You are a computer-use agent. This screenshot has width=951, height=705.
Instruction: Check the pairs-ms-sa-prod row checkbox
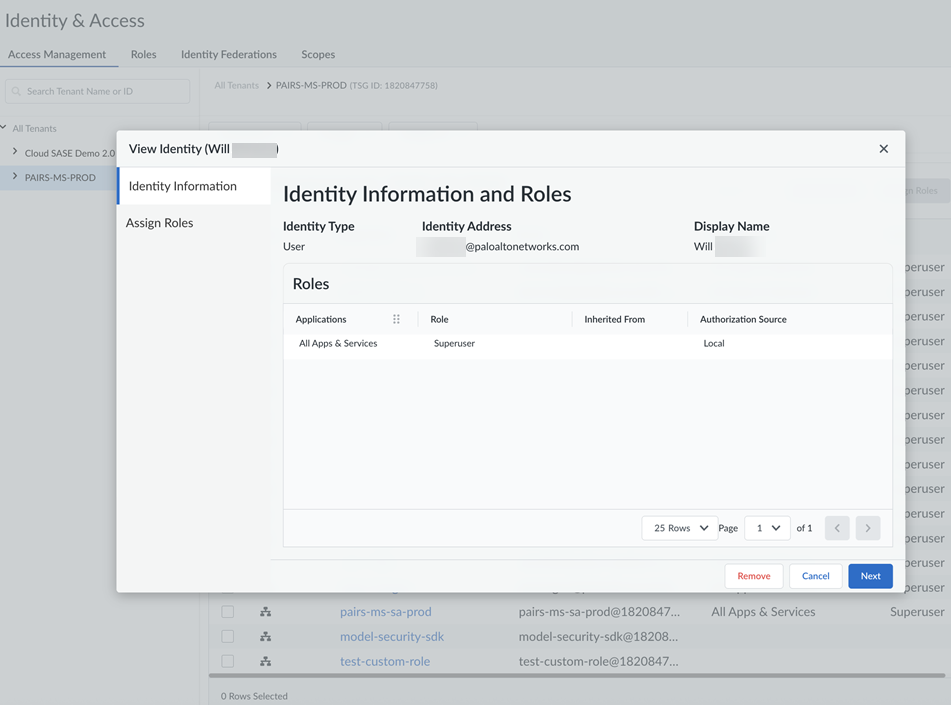coord(228,612)
